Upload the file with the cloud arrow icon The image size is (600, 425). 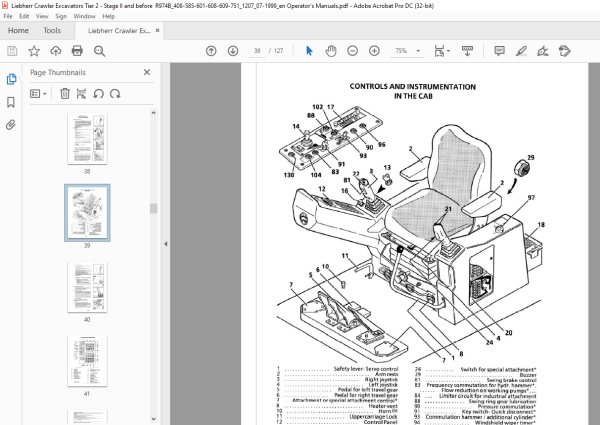click(x=56, y=51)
